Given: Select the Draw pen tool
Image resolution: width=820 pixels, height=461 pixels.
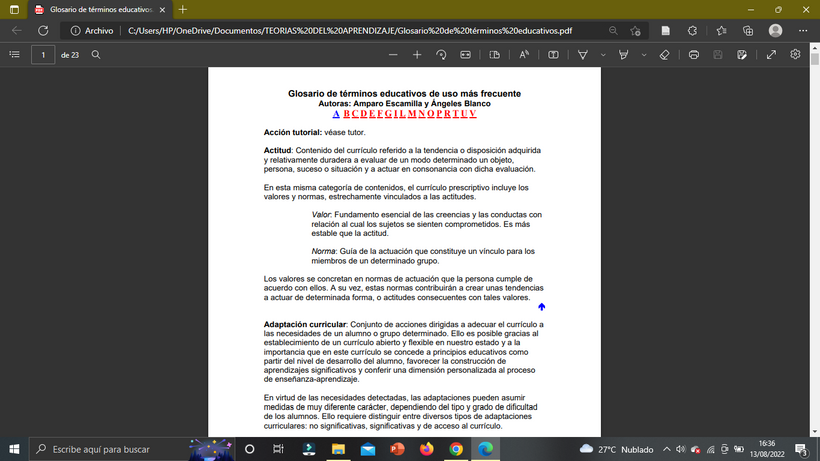Looking at the screenshot, I should point(583,54).
